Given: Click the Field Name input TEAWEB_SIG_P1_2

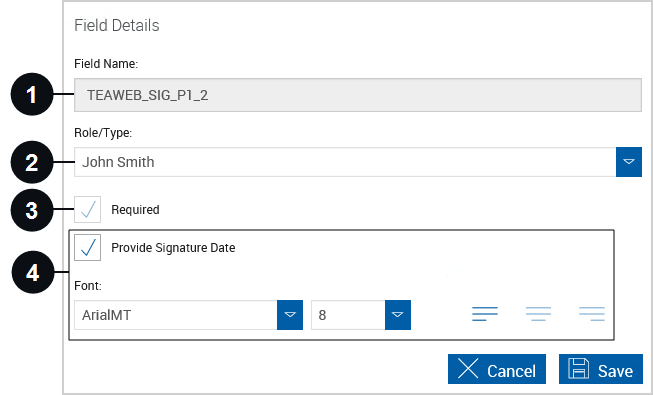Looking at the screenshot, I should [358, 95].
